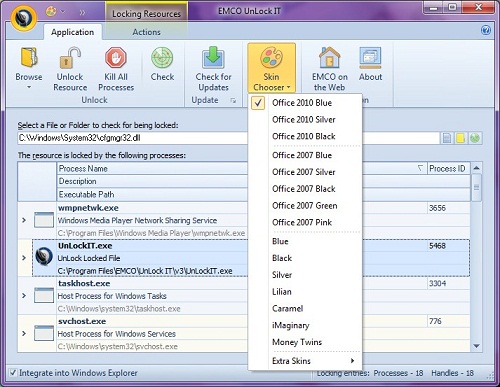Expand the wmpnetwk.exe row
This screenshot has width=500, height=387.
[24, 220]
